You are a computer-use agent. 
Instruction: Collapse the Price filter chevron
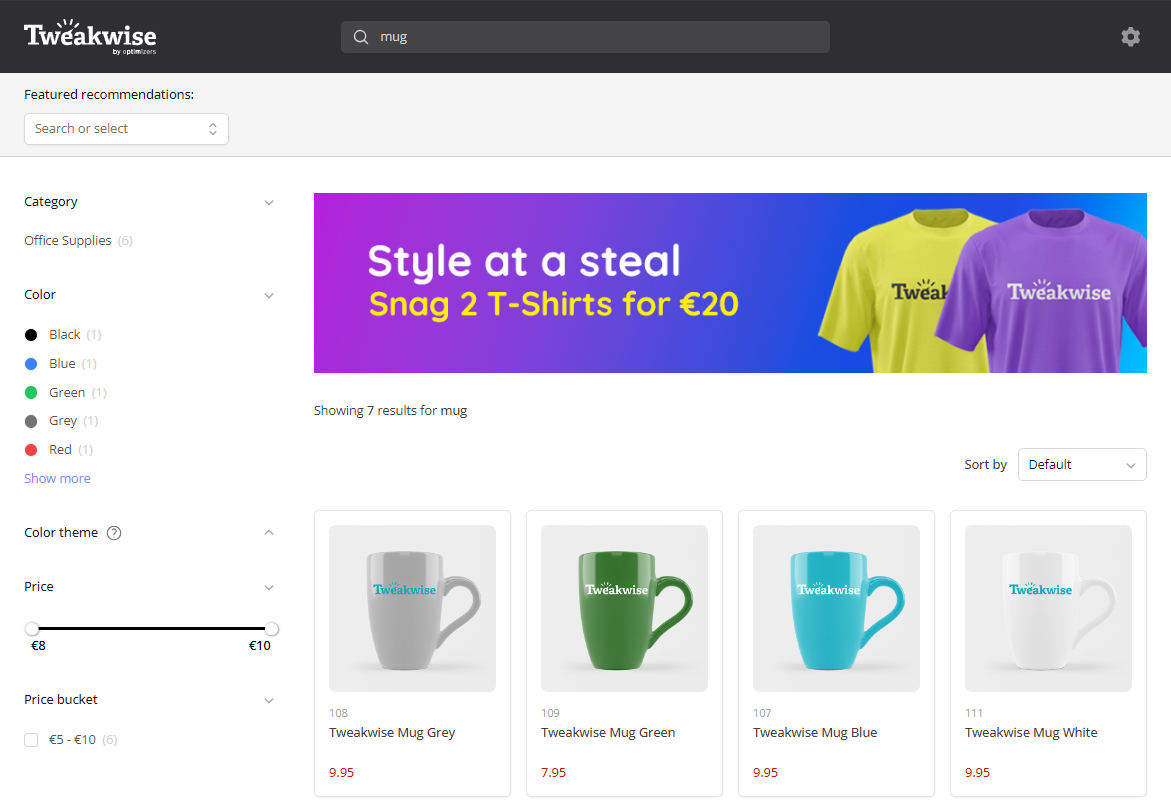coord(269,587)
